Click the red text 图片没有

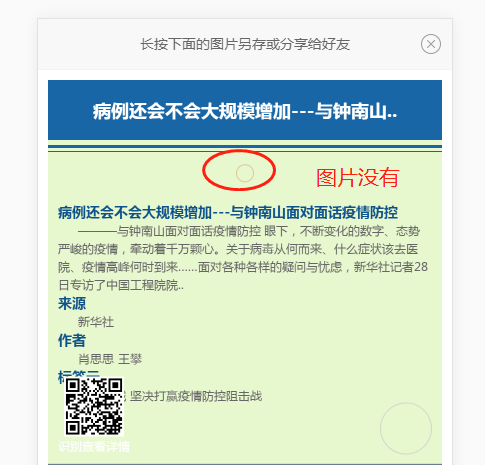point(358,178)
